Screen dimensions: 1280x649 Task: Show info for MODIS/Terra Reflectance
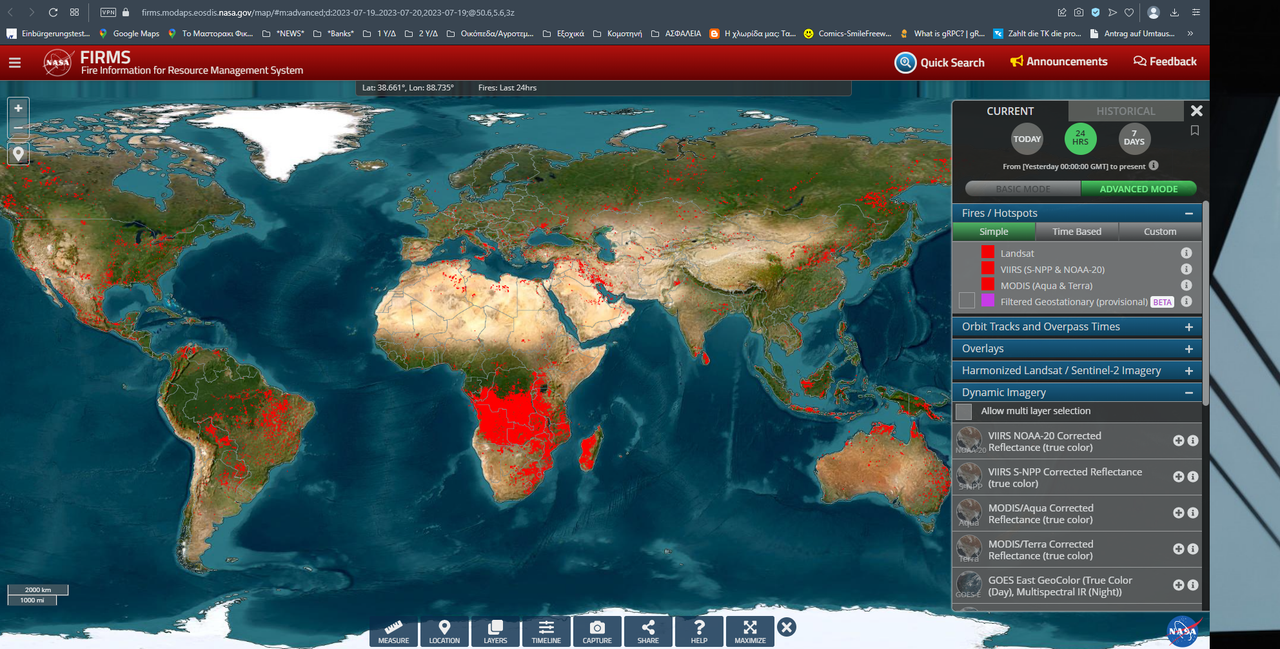point(1193,549)
